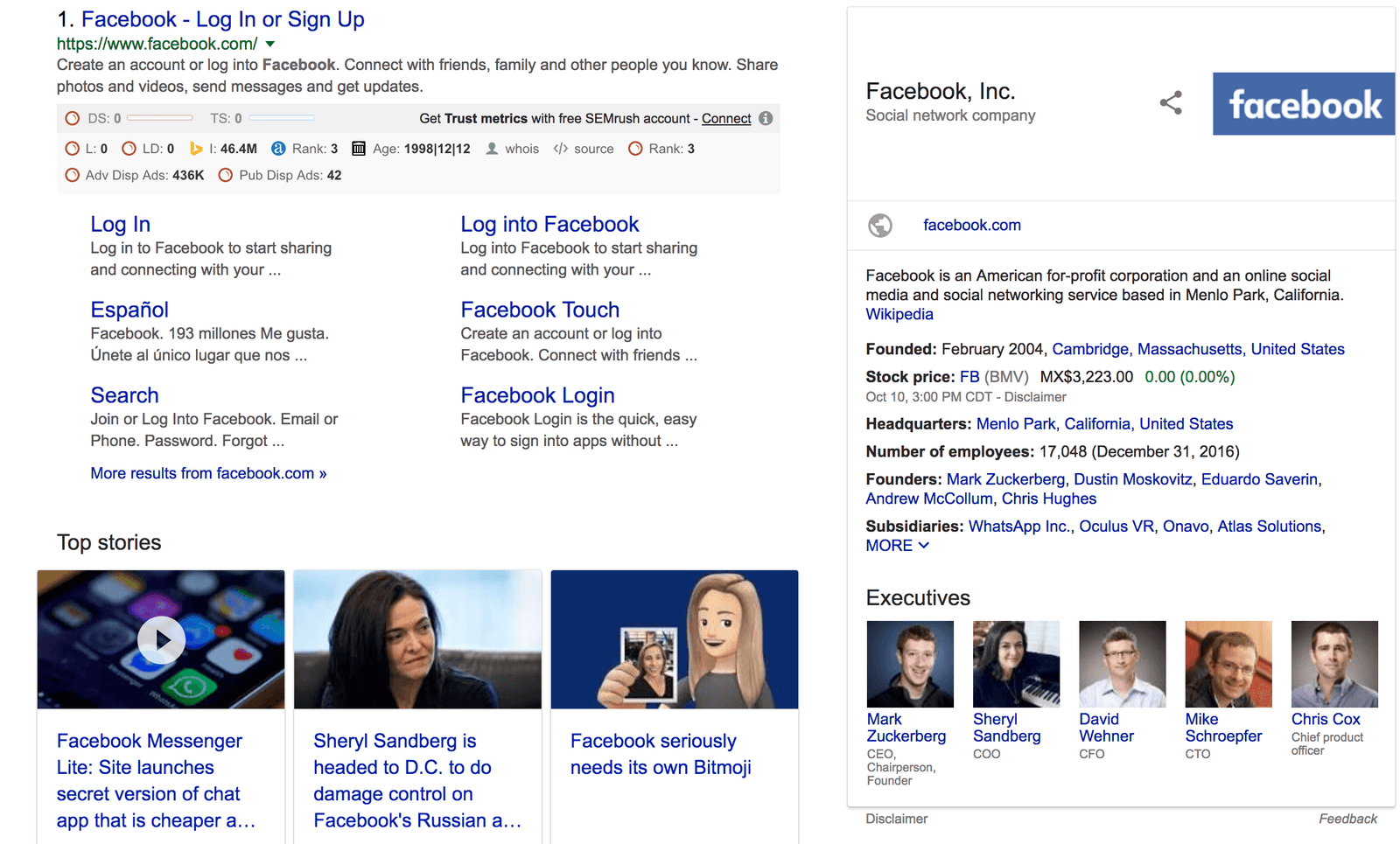Image resolution: width=1400 pixels, height=844 pixels.
Task: Click the Feedback link under knowledge panel
Action: [x=1347, y=819]
